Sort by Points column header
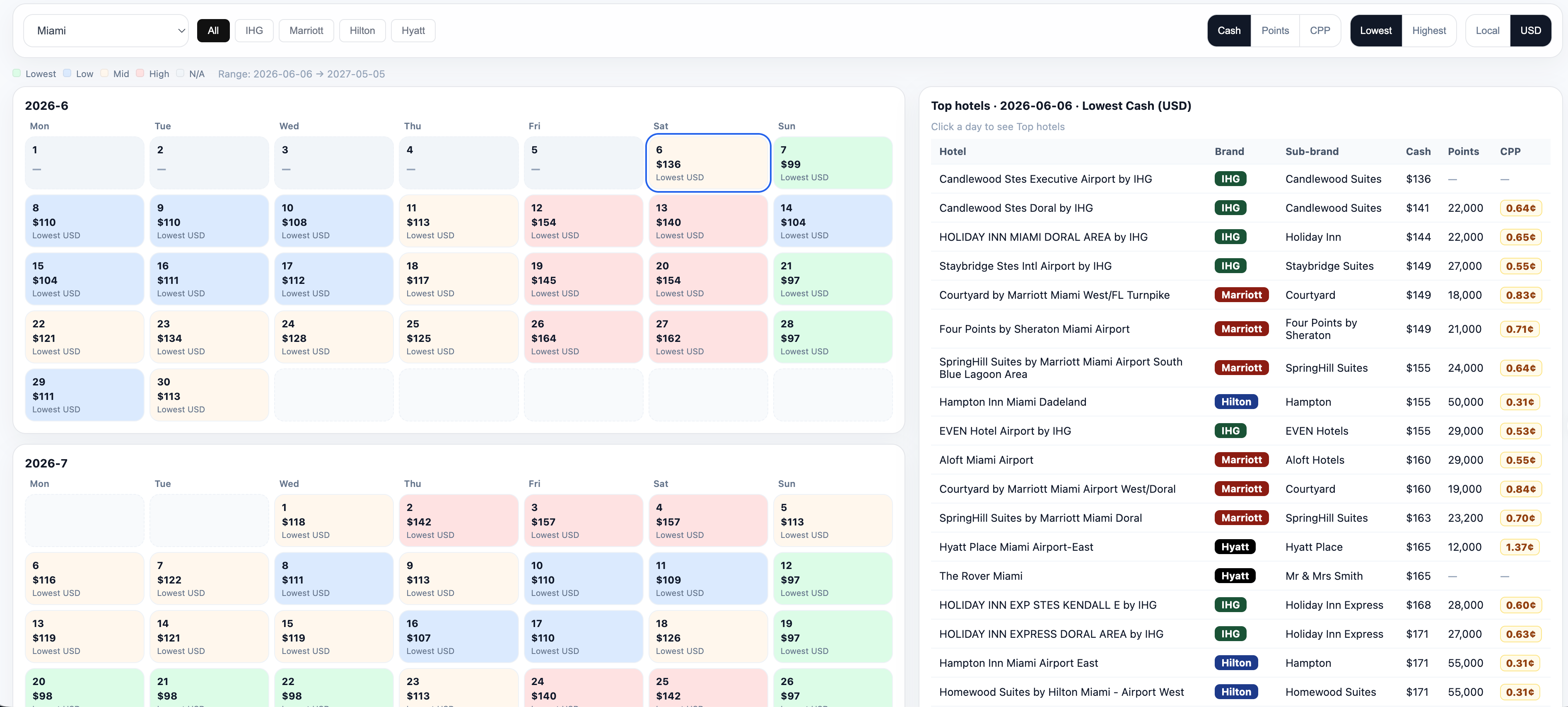The height and width of the screenshot is (707, 1568). tap(1463, 152)
